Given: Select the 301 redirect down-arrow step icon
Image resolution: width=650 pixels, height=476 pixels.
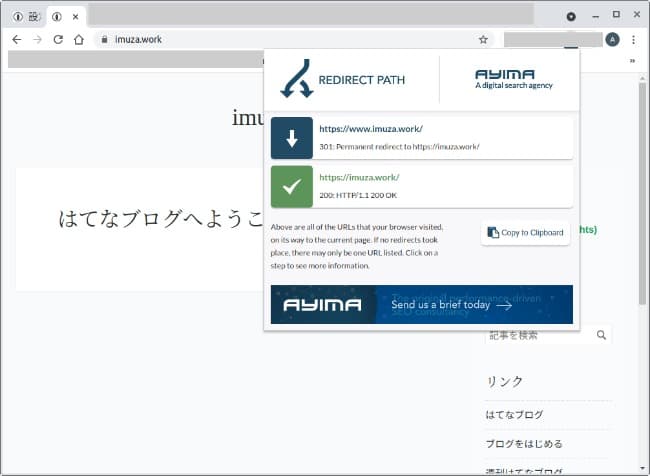Looking at the screenshot, I should coord(292,138).
